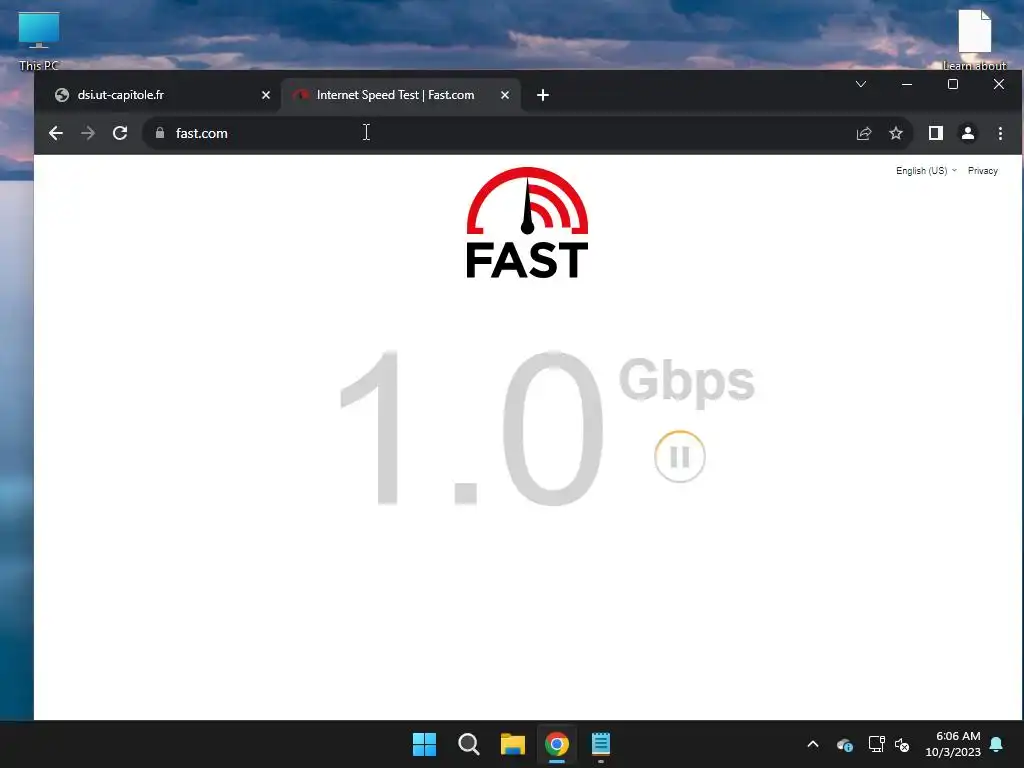Select the Learn about desktop file
The height and width of the screenshot is (768, 1024).
click(974, 40)
